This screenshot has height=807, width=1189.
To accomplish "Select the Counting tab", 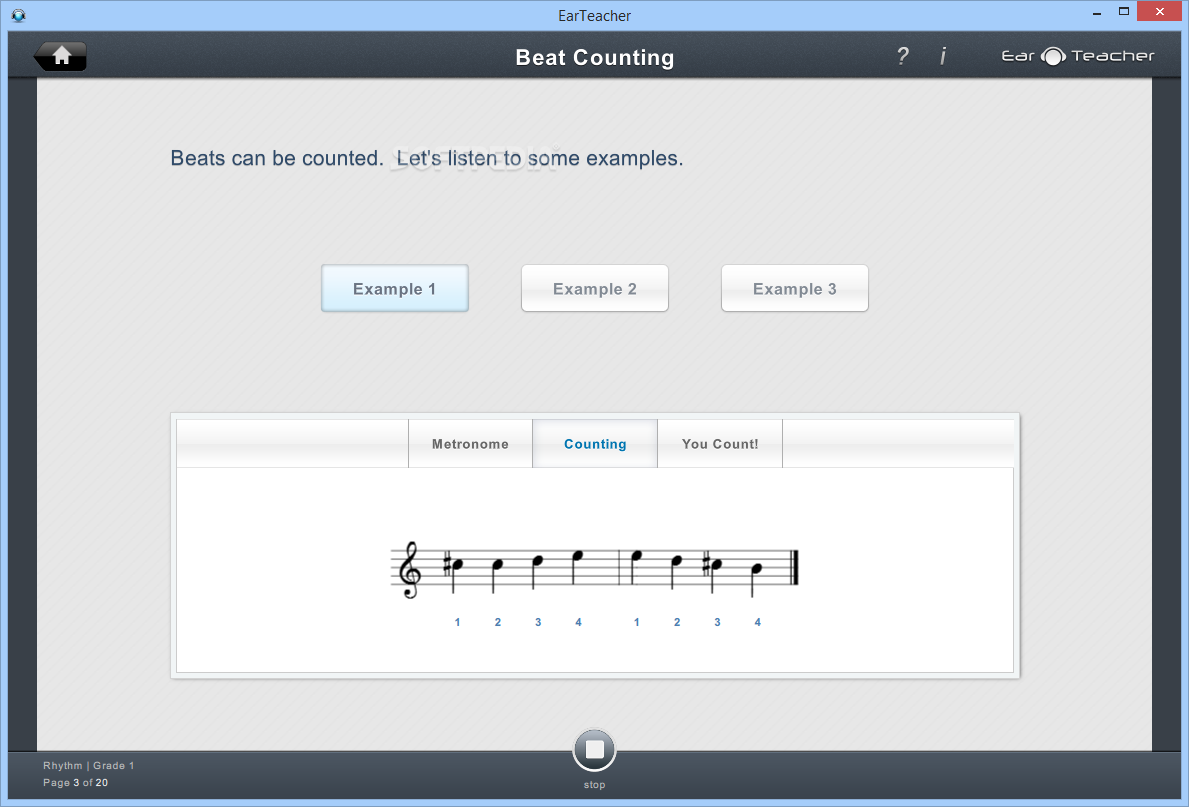I will pyautogui.click(x=595, y=444).
